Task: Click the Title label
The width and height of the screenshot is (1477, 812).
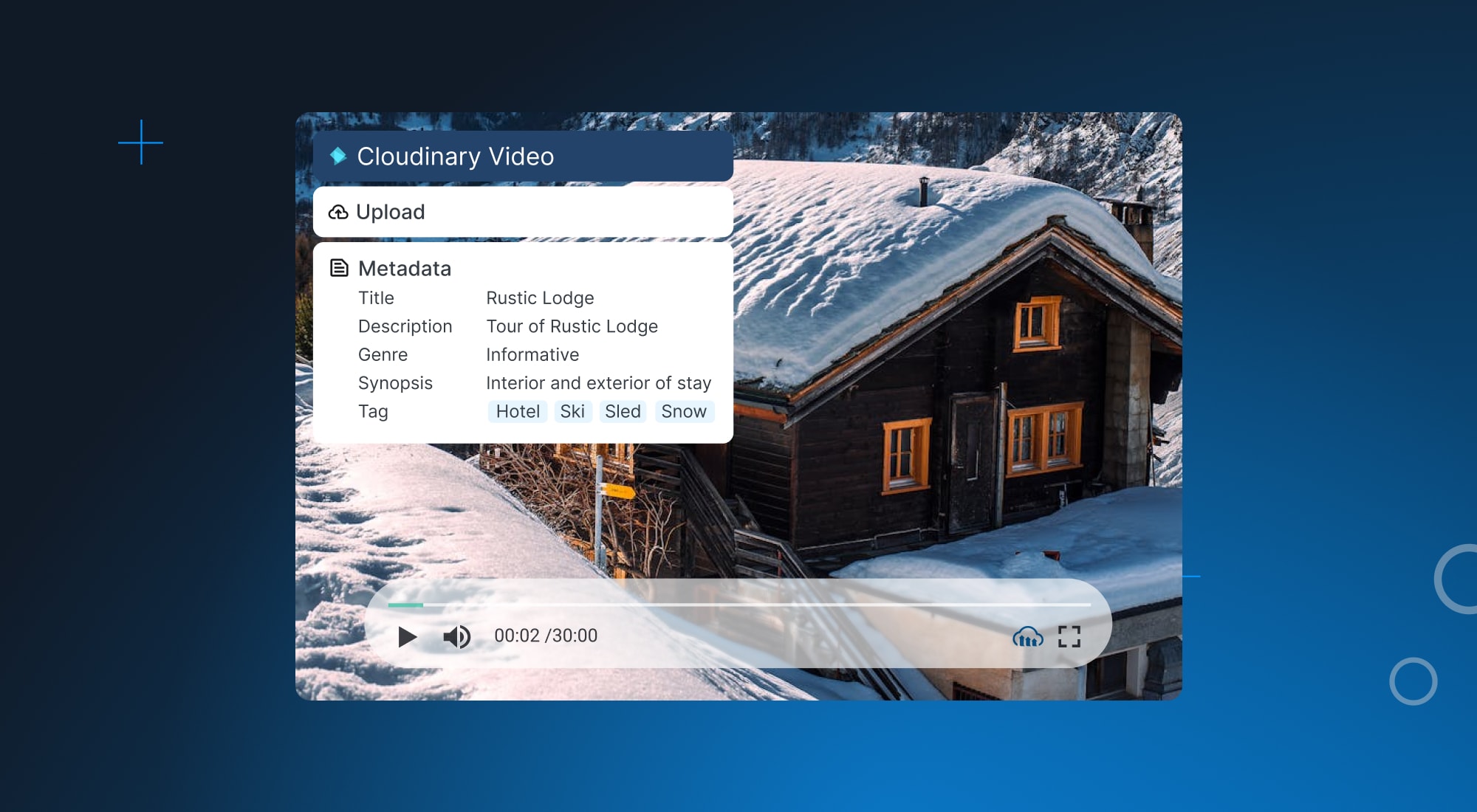Action: [376, 298]
